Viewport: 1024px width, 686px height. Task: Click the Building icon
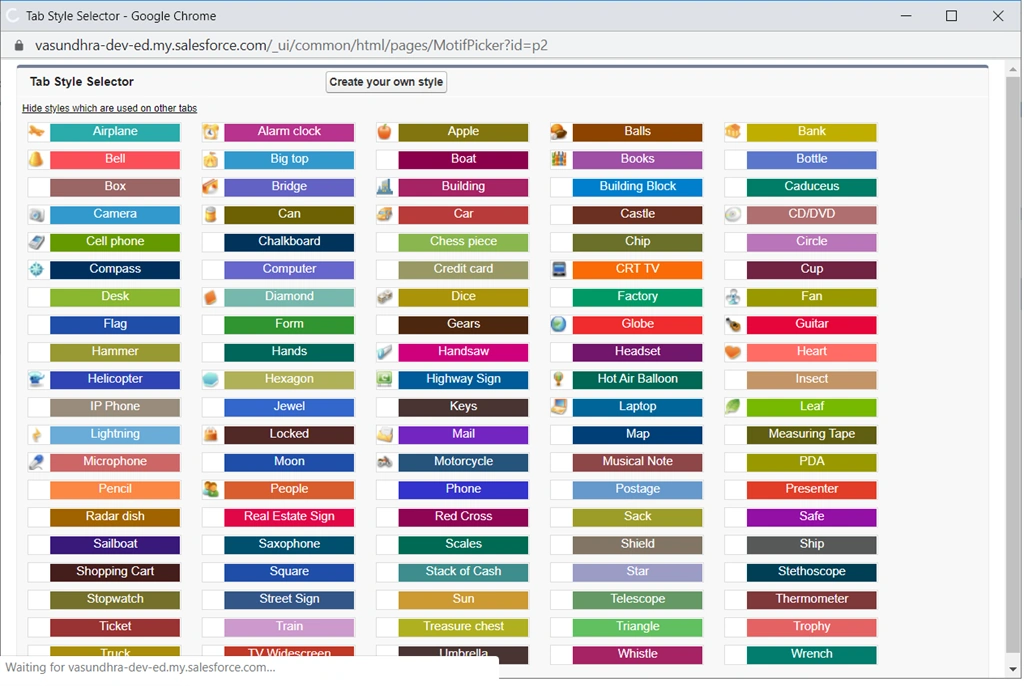(385, 187)
